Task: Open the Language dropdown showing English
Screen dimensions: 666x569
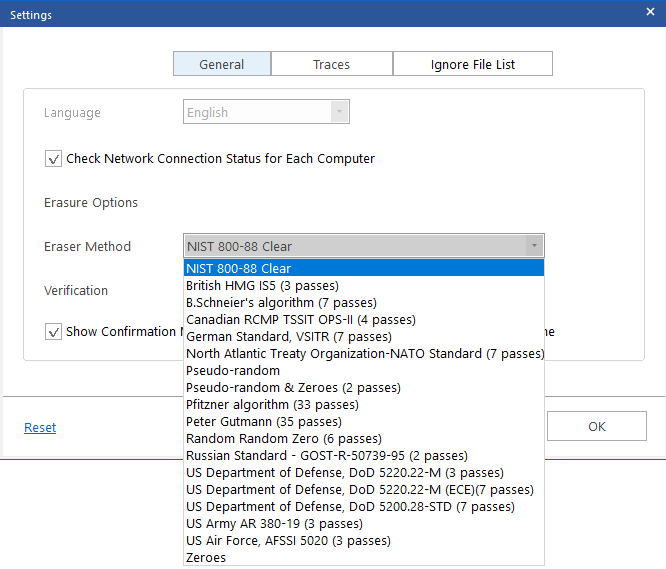Action: point(266,112)
